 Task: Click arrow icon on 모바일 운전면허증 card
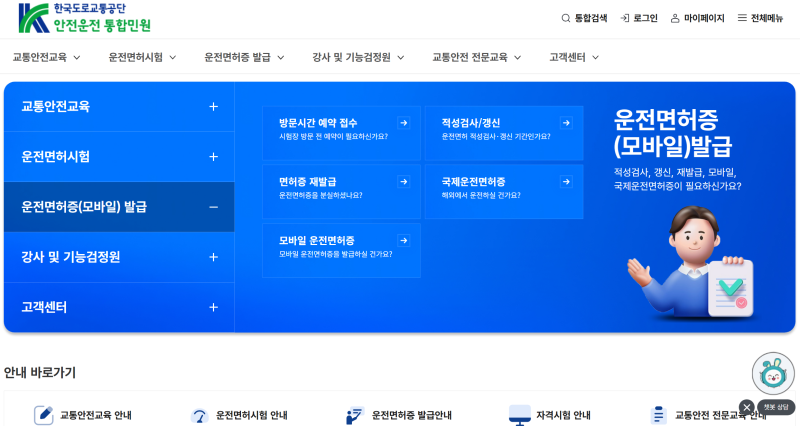[404, 240]
